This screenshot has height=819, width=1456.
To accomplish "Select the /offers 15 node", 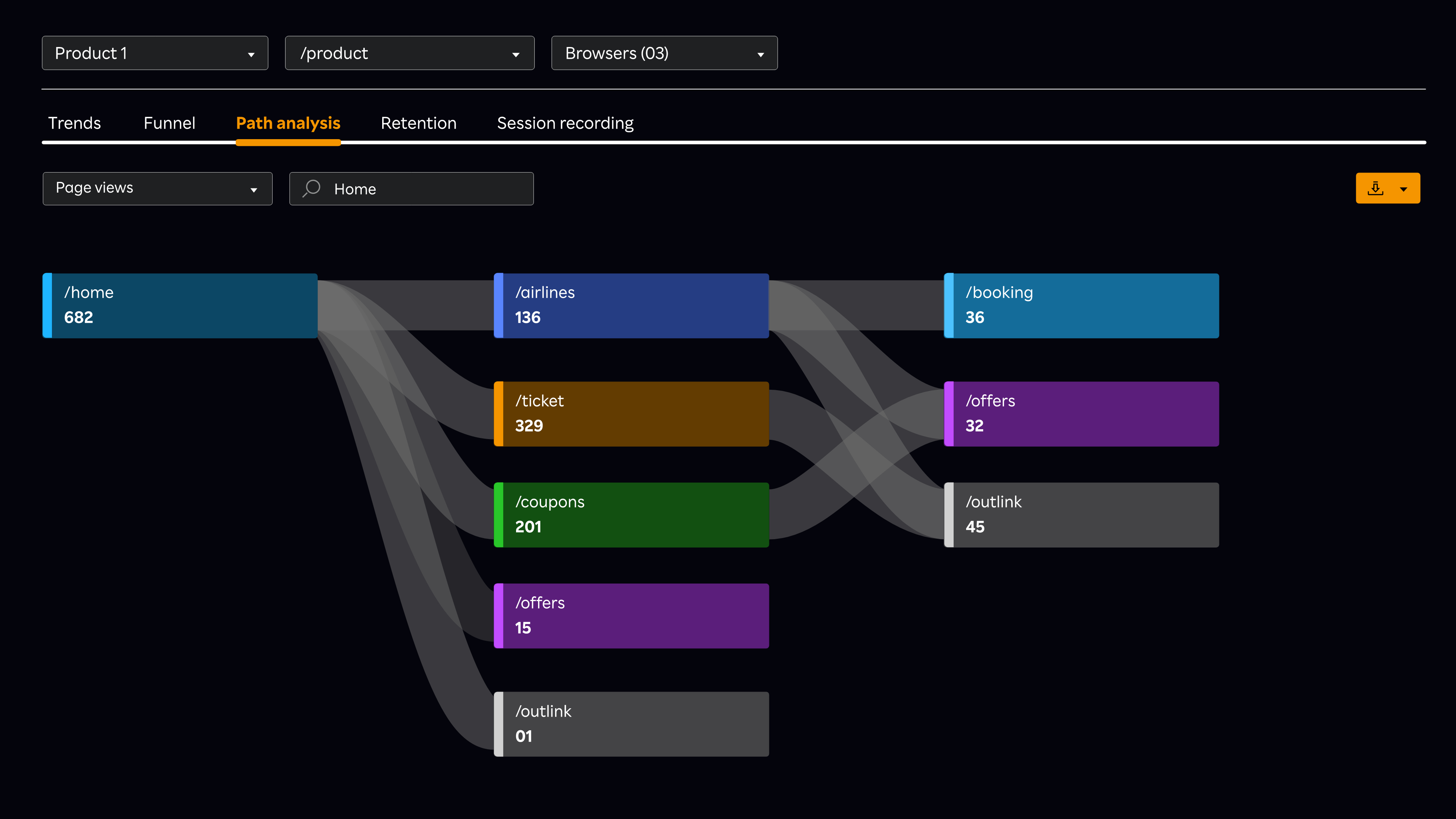I will 631,615.
